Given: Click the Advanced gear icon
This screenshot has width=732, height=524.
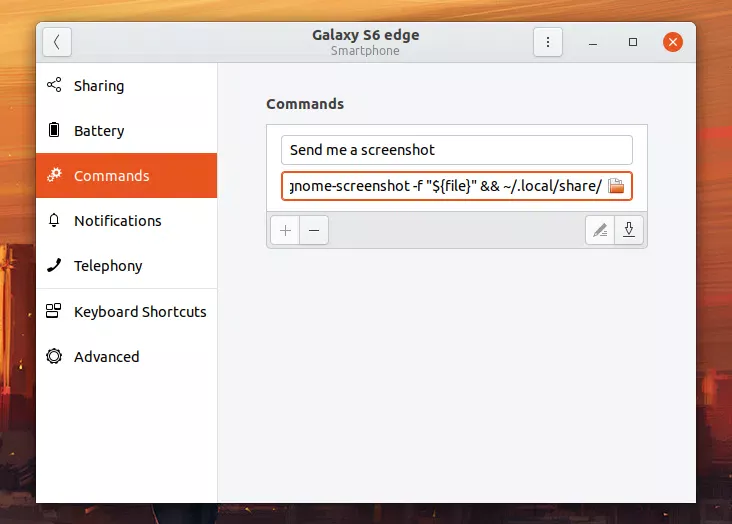Looking at the screenshot, I should [x=54, y=356].
